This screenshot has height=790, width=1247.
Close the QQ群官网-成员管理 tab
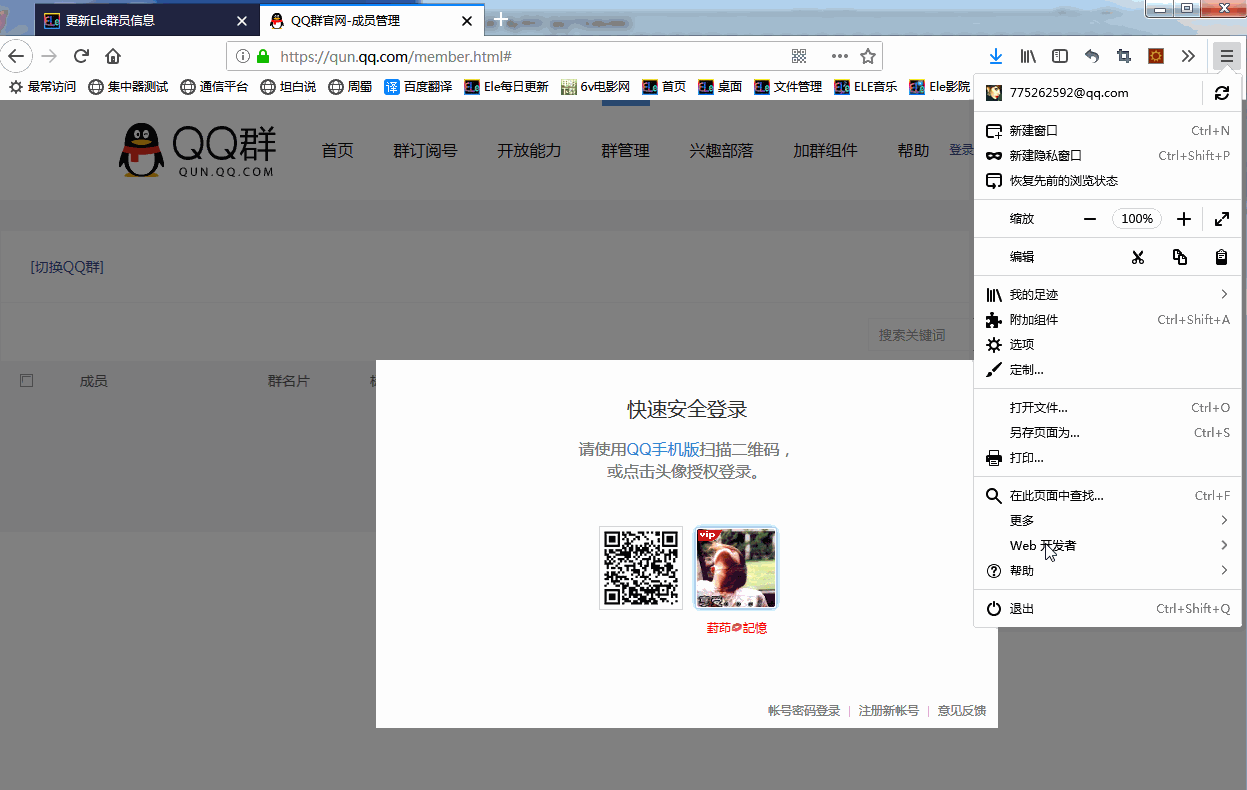click(467, 20)
